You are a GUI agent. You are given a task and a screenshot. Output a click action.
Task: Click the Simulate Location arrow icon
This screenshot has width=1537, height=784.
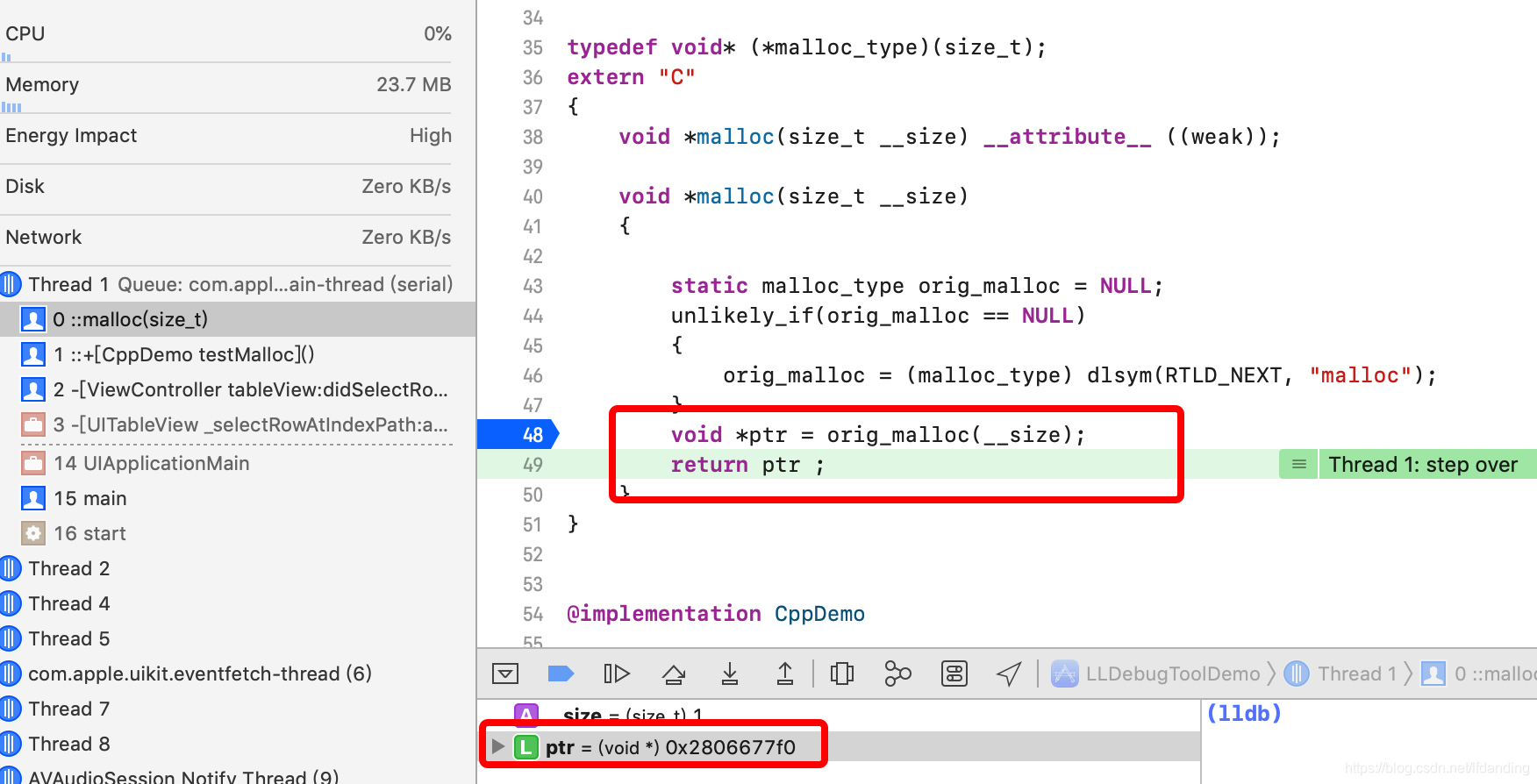(x=1009, y=674)
